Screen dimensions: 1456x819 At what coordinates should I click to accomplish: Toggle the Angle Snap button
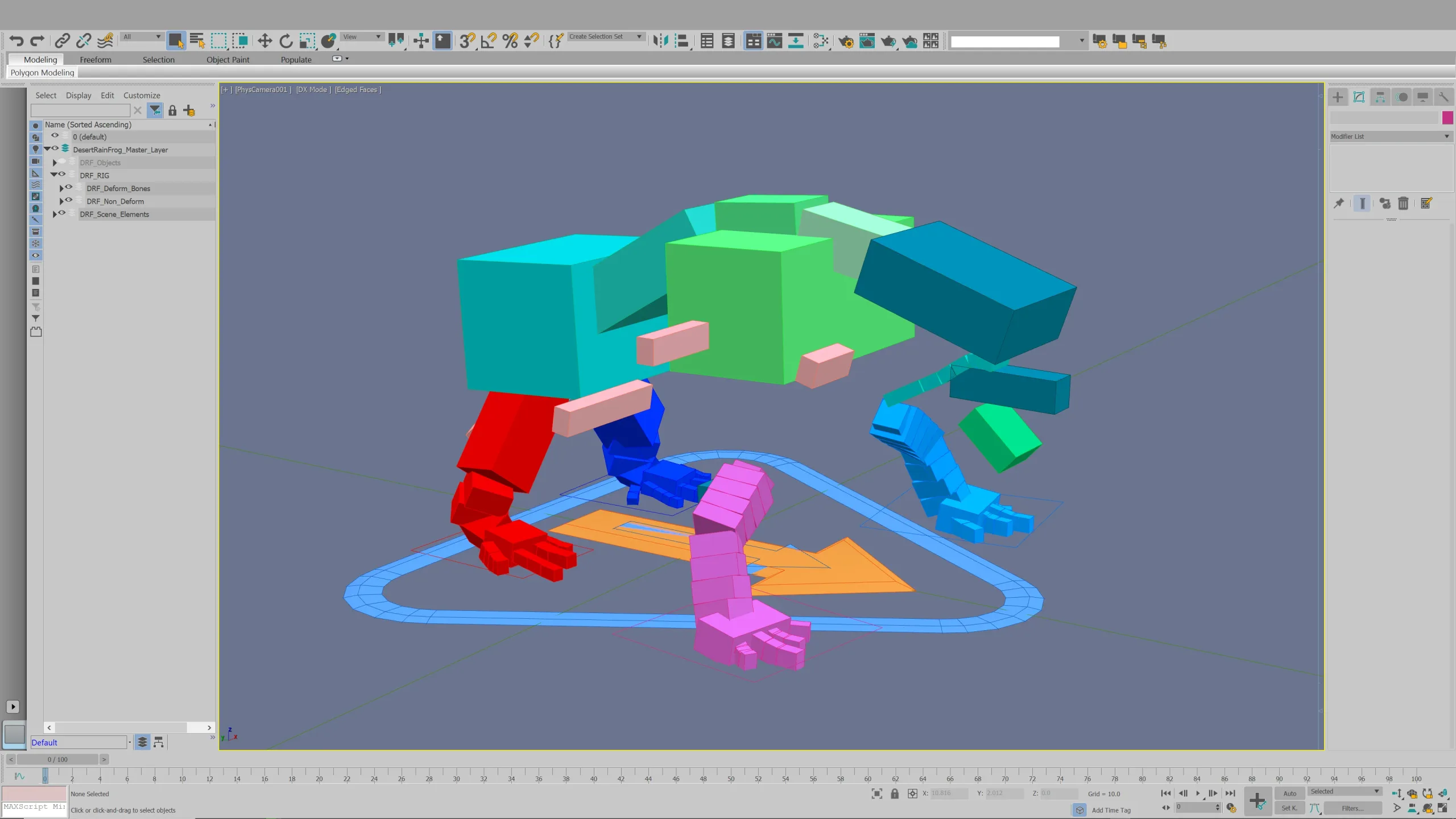coord(489,41)
